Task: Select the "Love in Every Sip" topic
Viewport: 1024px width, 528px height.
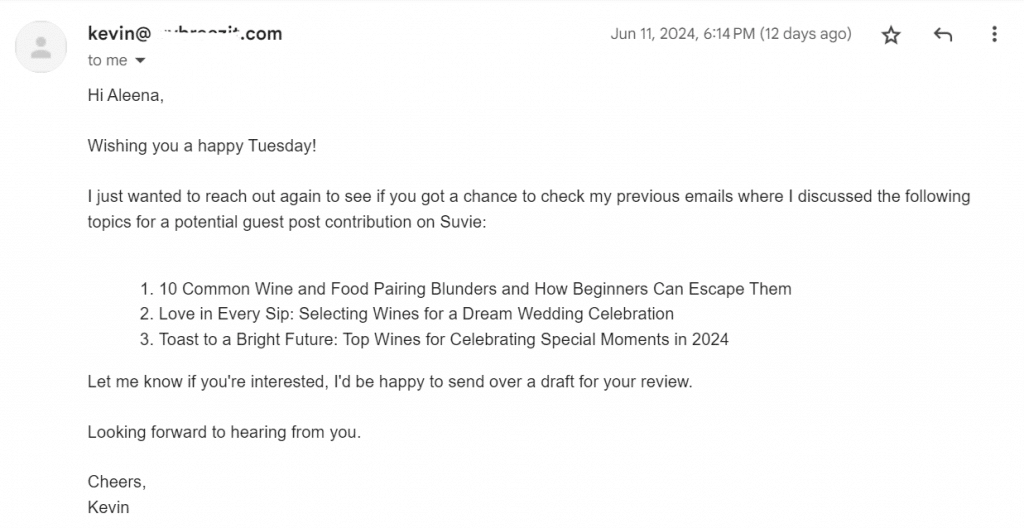Action: (416, 314)
